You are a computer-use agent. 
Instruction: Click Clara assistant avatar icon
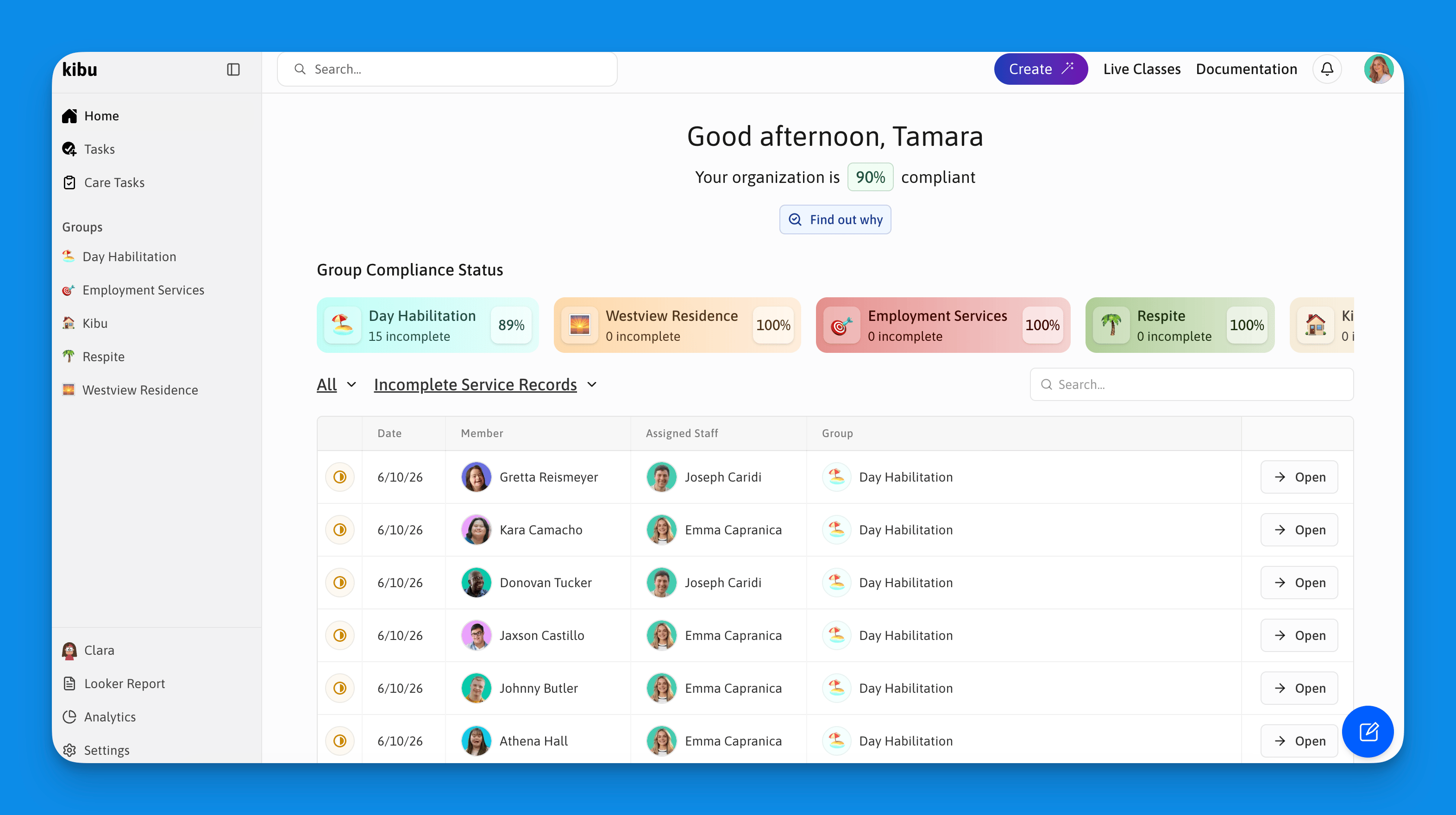point(69,651)
